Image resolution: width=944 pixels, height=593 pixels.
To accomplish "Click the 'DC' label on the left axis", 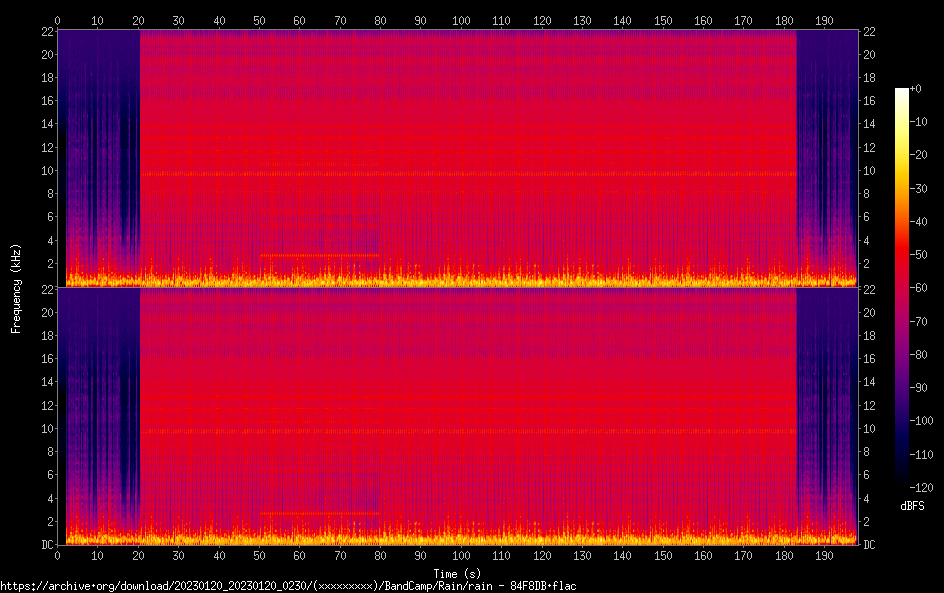I will click(46, 545).
